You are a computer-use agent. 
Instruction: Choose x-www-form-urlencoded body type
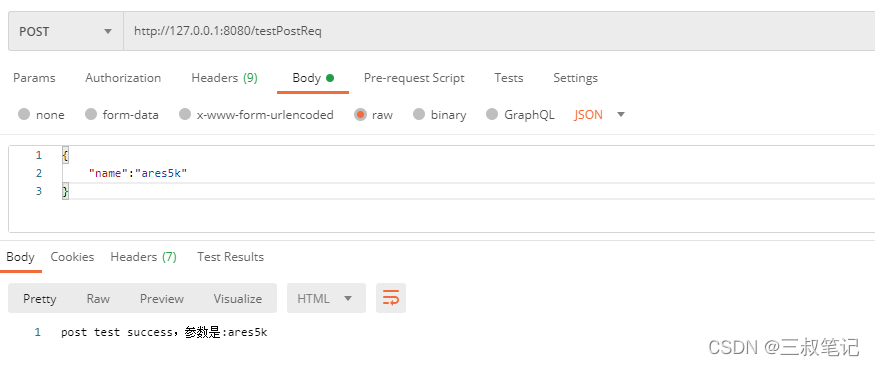(256, 115)
